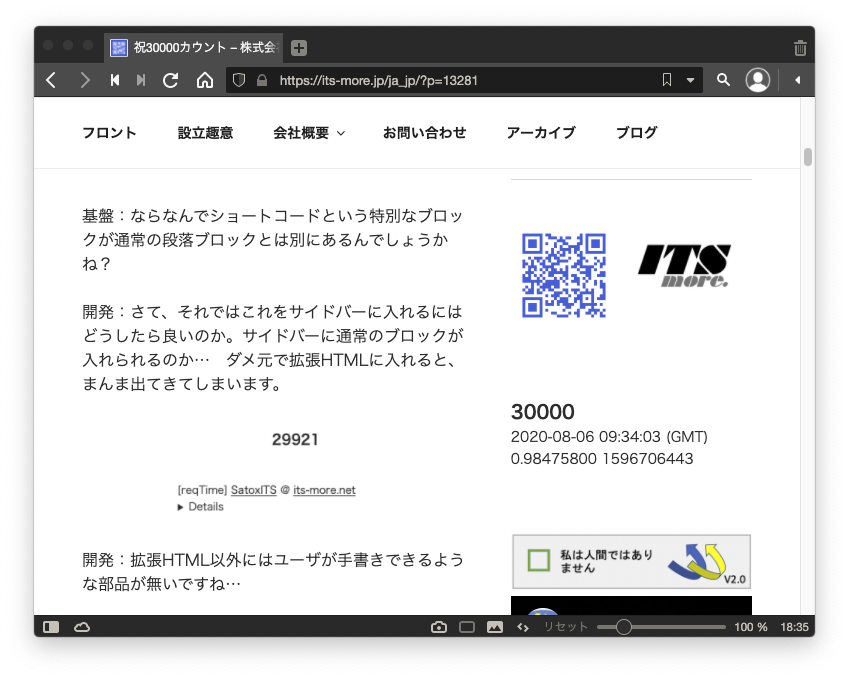Open the address bar dropdown arrow

point(690,80)
